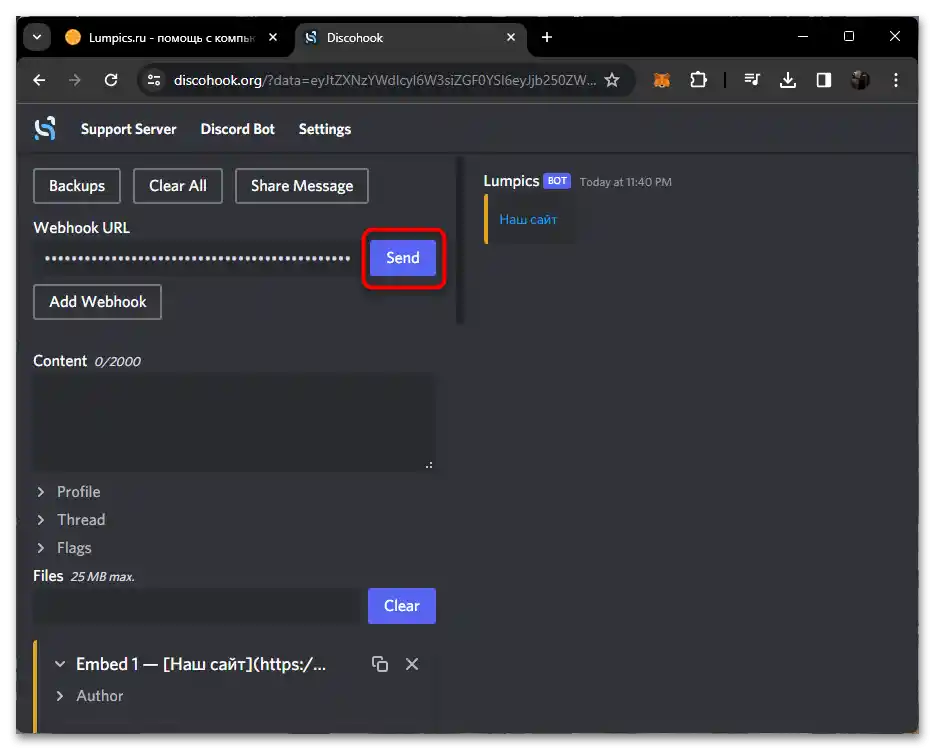Focus the Webhook URL field
The height and width of the screenshot is (750, 935).
pos(198,258)
